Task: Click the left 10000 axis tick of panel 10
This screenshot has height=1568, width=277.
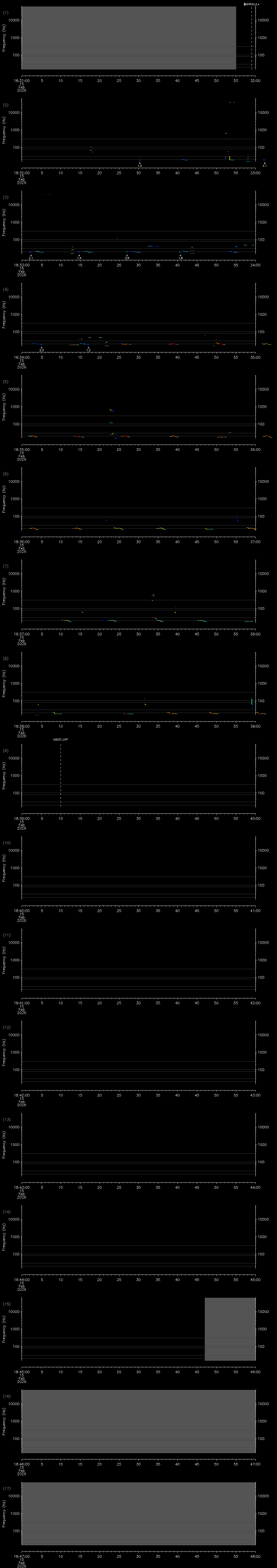Action: click(x=14, y=850)
